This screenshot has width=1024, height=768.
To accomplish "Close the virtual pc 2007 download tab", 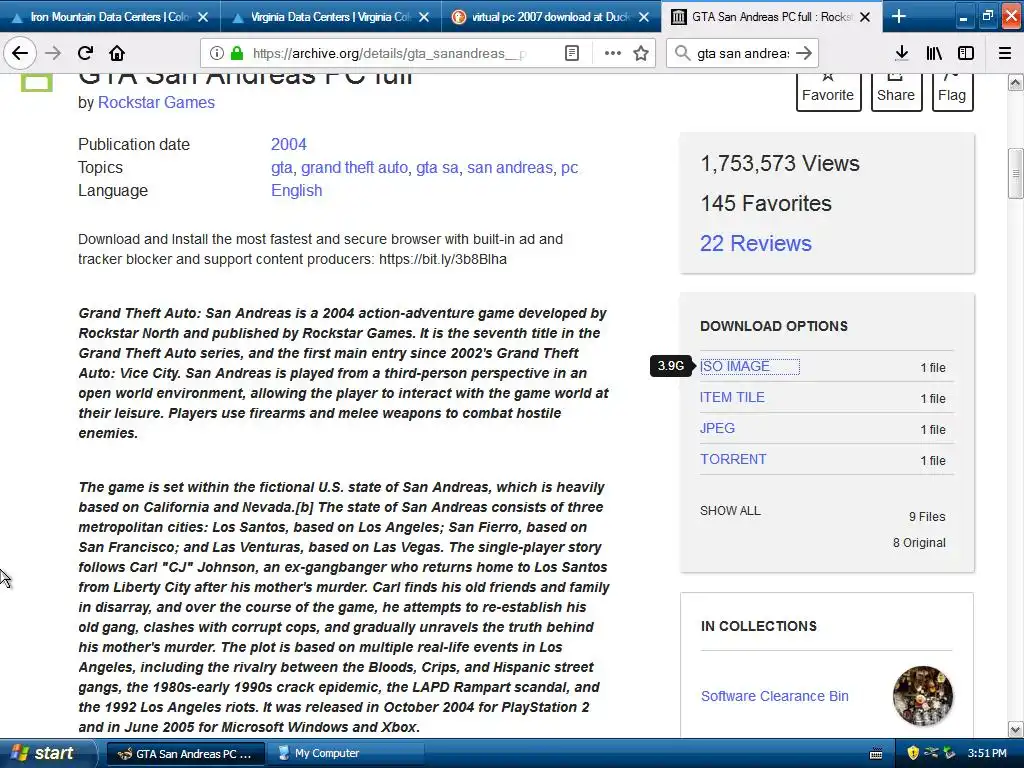I will (x=644, y=17).
